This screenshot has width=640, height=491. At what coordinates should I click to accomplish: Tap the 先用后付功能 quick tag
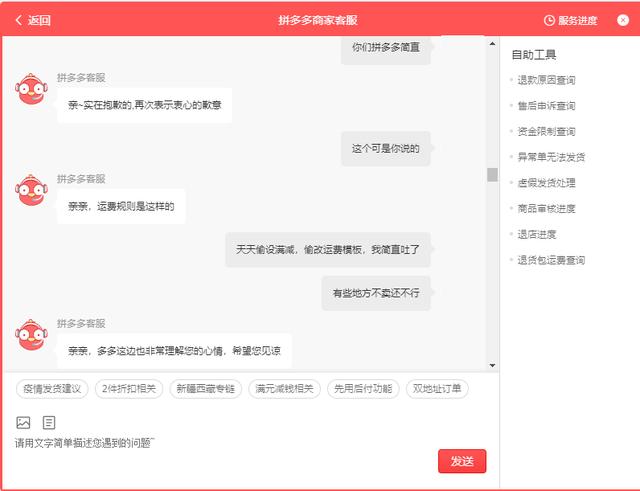363,389
